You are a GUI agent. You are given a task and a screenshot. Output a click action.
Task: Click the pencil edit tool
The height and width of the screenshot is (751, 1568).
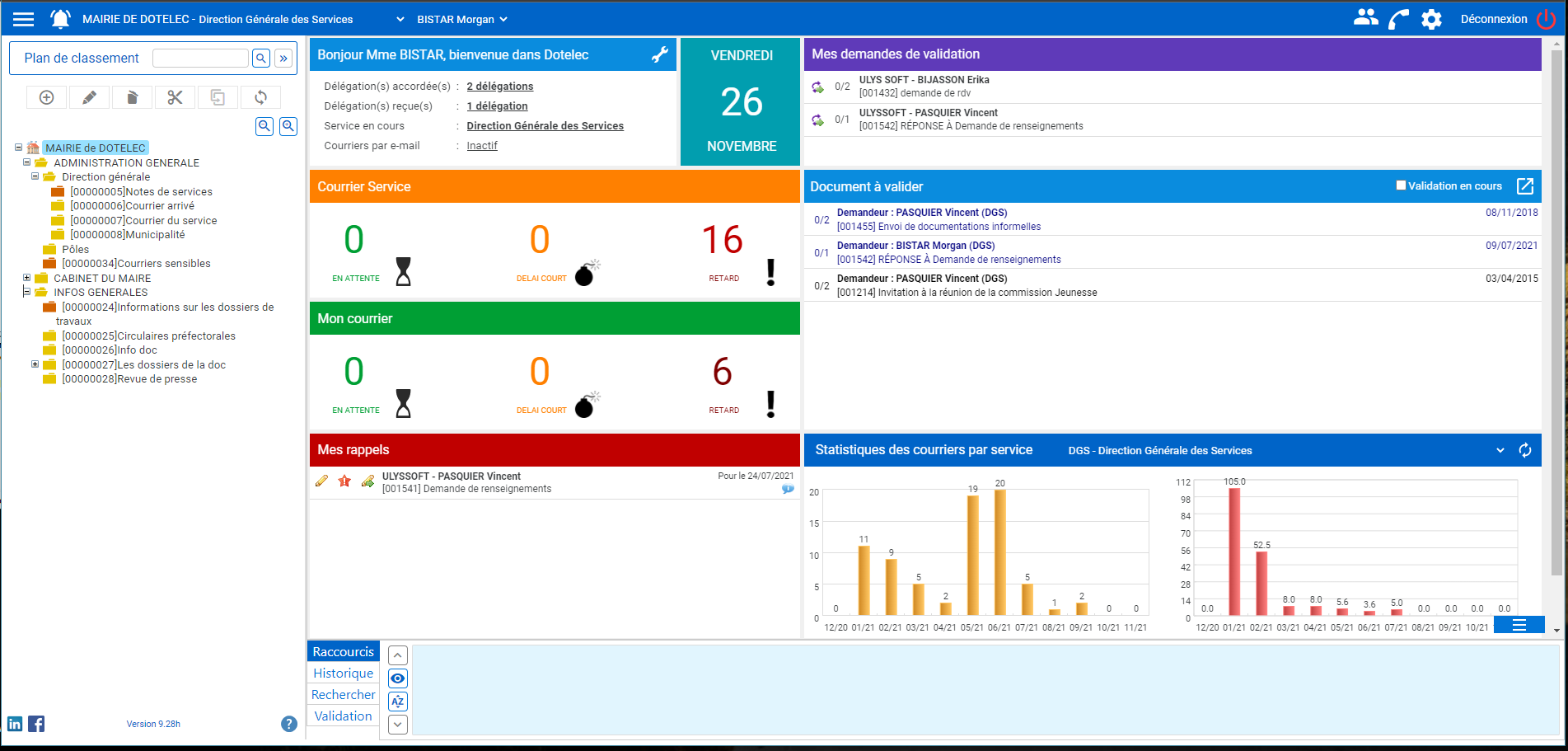click(x=89, y=97)
